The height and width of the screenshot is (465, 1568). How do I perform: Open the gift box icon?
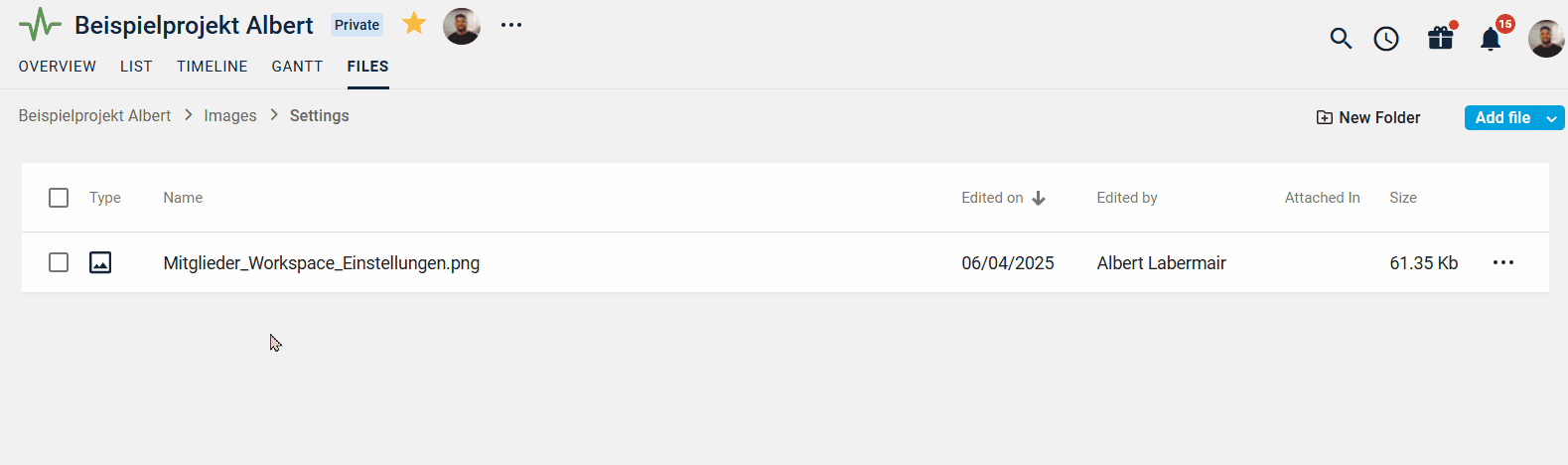(x=1441, y=38)
